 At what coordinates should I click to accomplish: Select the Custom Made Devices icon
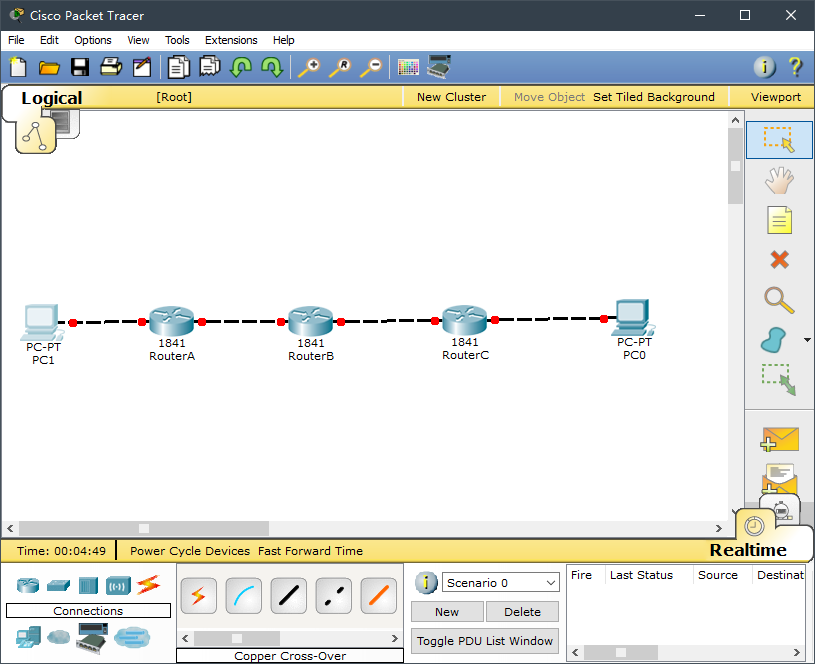point(91,638)
